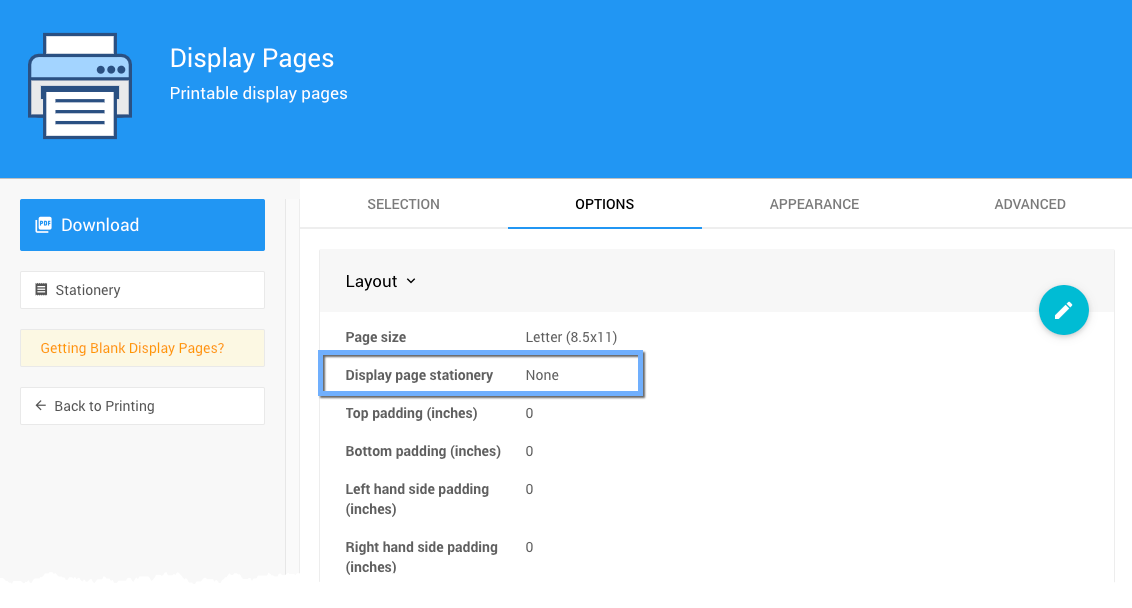Click the Top padding (inches) value

pos(529,413)
